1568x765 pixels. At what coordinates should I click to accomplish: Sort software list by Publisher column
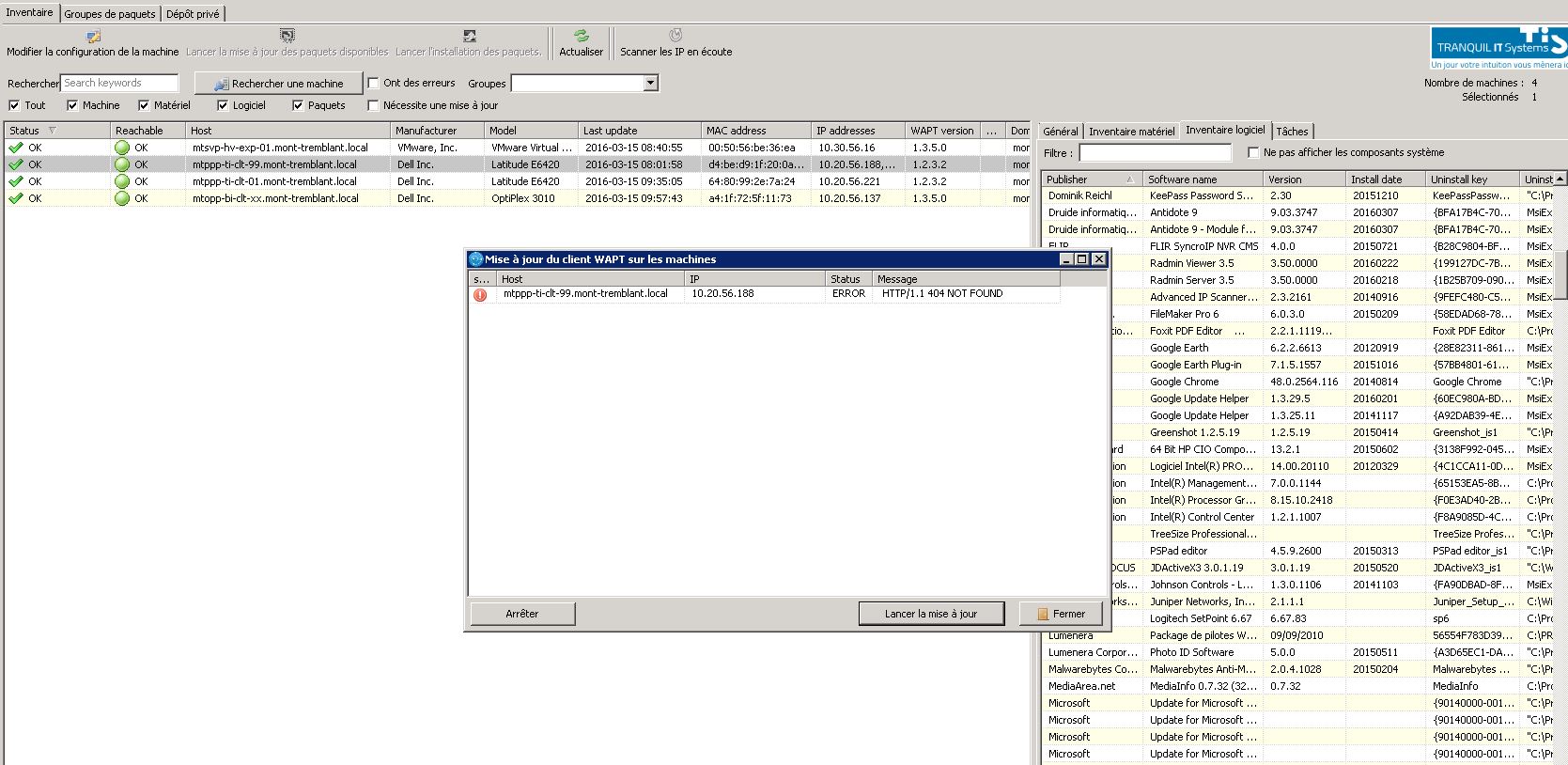[x=1092, y=179]
